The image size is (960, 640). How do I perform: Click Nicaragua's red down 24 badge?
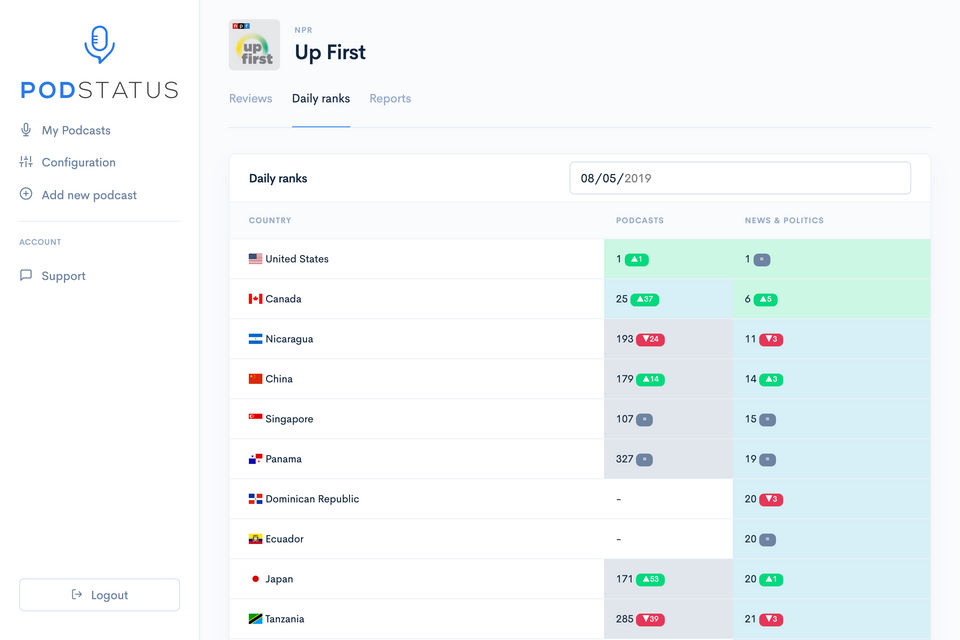[x=650, y=339]
